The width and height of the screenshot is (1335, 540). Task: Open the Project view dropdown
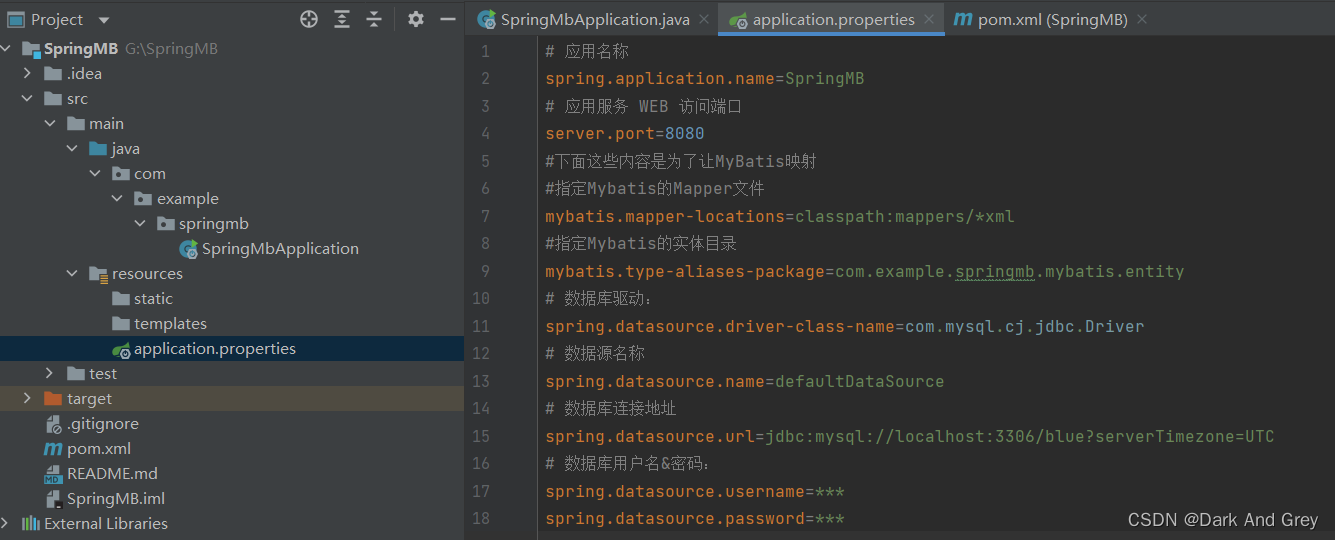click(x=104, y=20)
